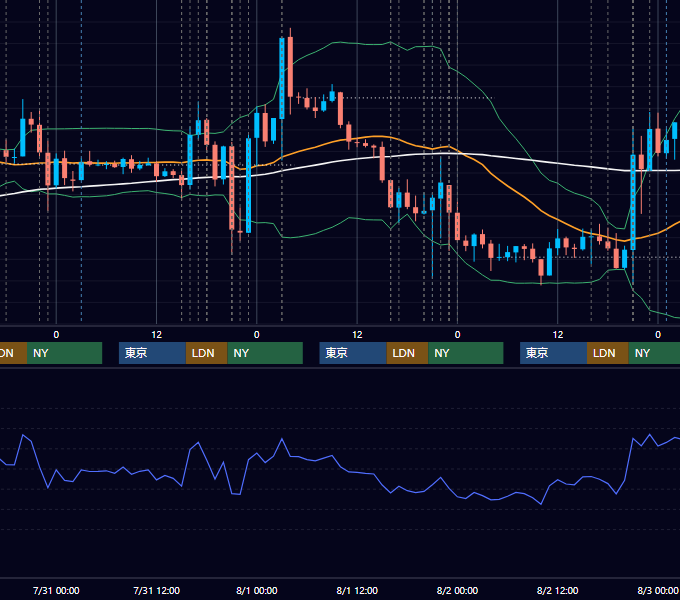Click the 8/3 00:00 date label

657,590
